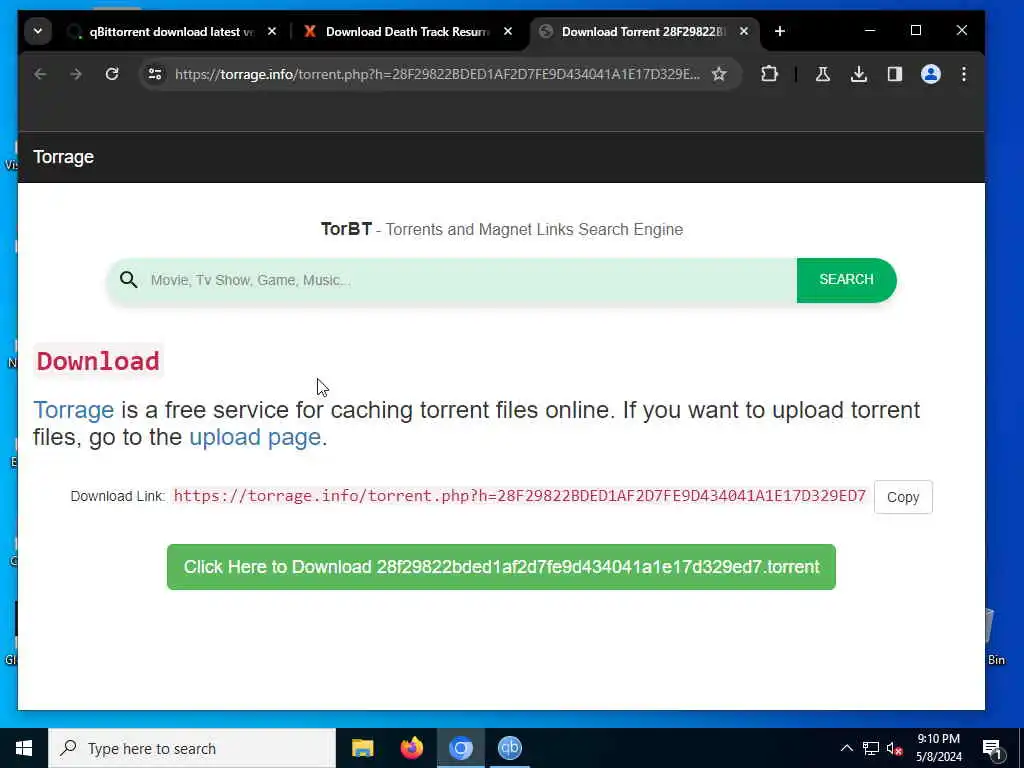Open the notification center icon

click(x=991, y=748)
